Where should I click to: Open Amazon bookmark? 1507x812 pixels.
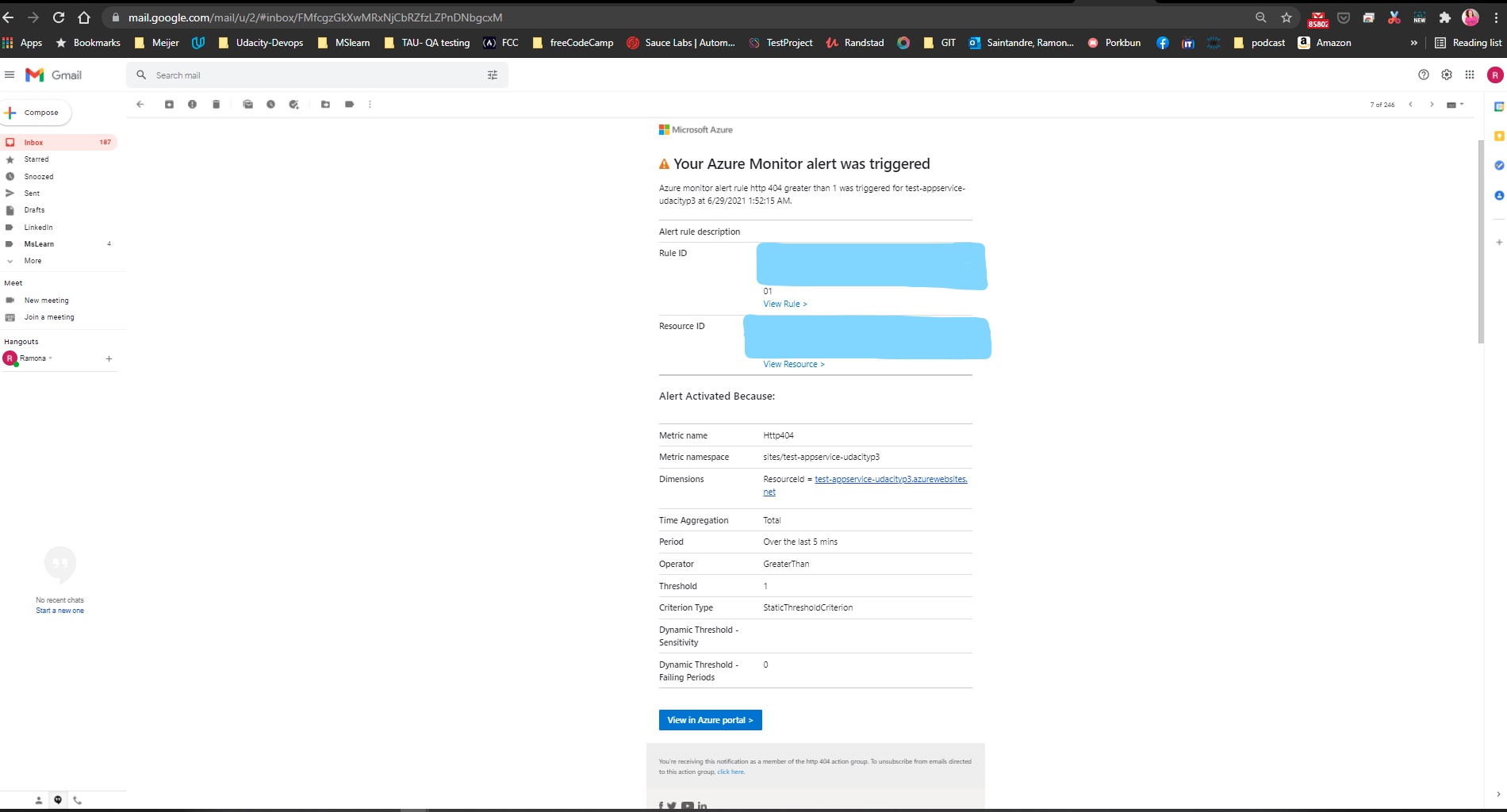(x=1325, y=43)
